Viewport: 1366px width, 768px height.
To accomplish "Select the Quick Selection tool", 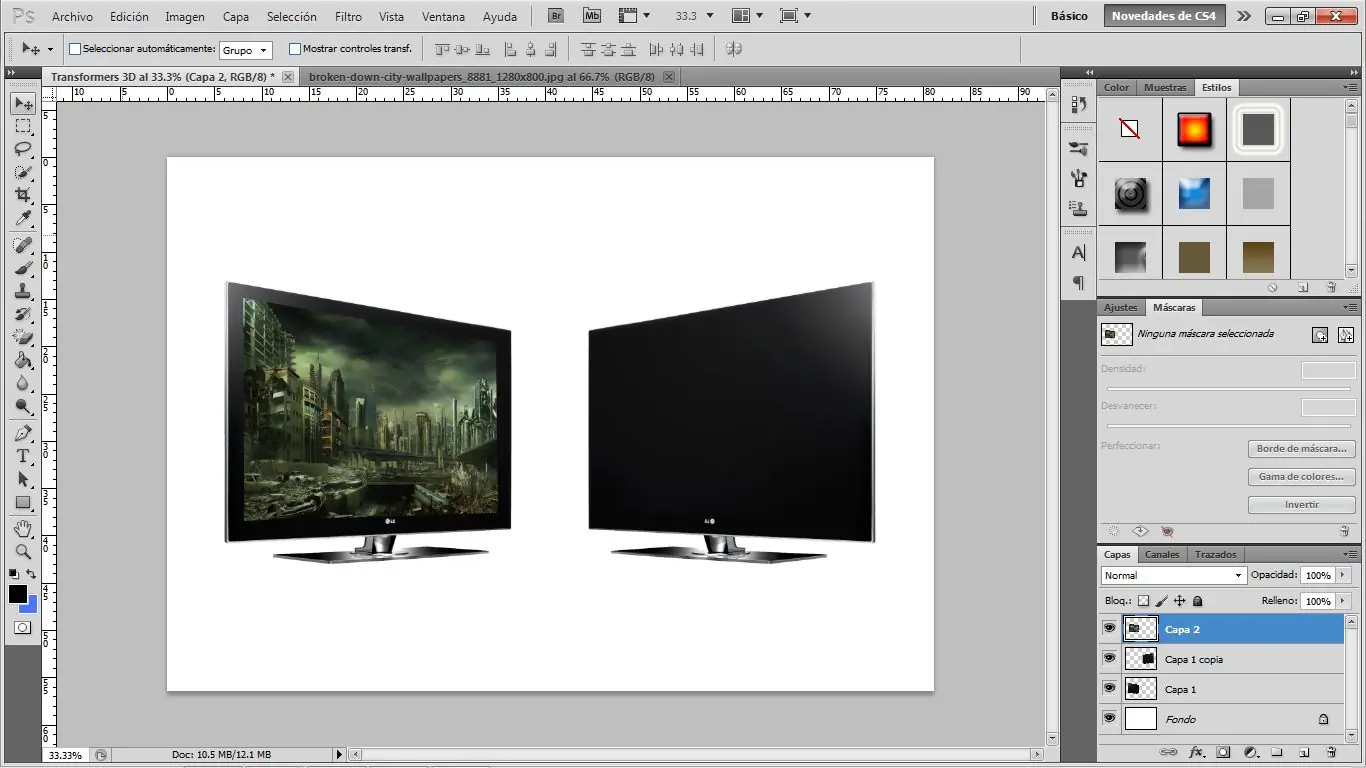I will (23, 172).
